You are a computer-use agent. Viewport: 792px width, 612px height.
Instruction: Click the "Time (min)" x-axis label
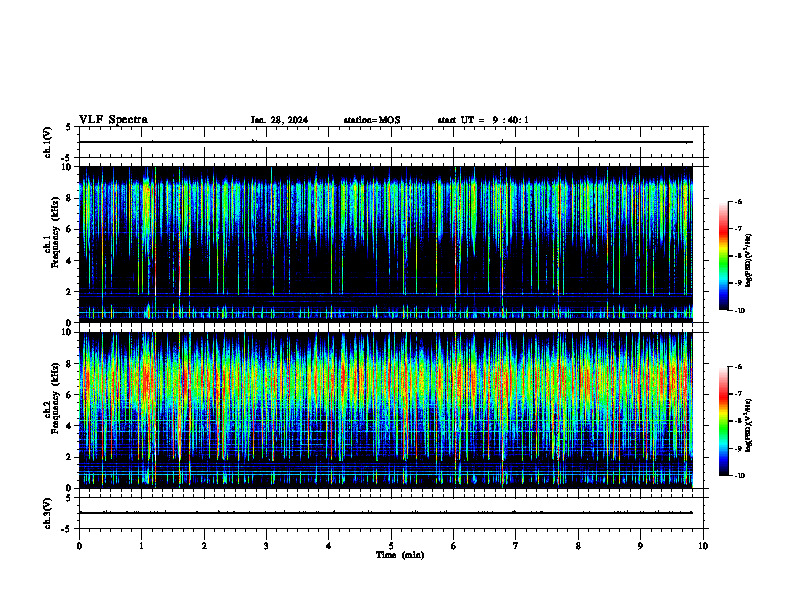click(400, 555)
